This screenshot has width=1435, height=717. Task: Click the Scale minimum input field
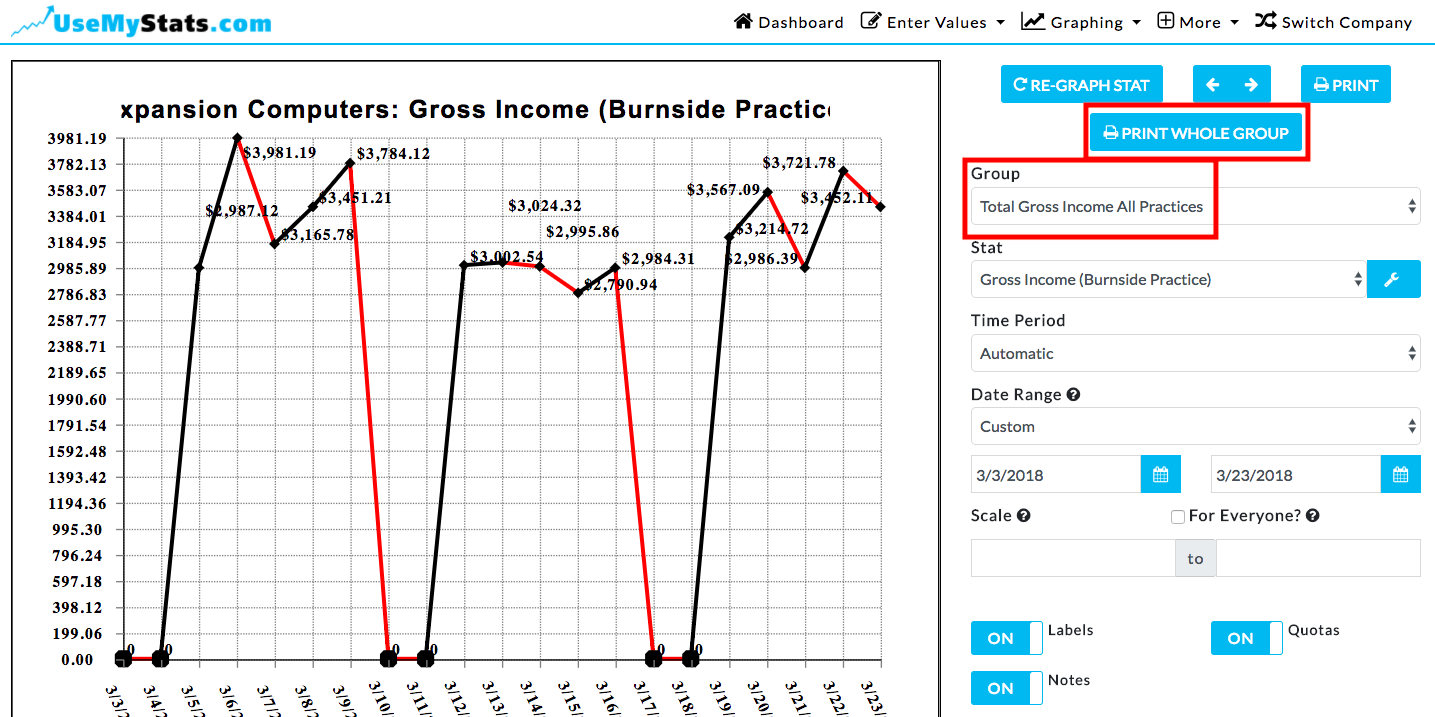coord(1073,558)
